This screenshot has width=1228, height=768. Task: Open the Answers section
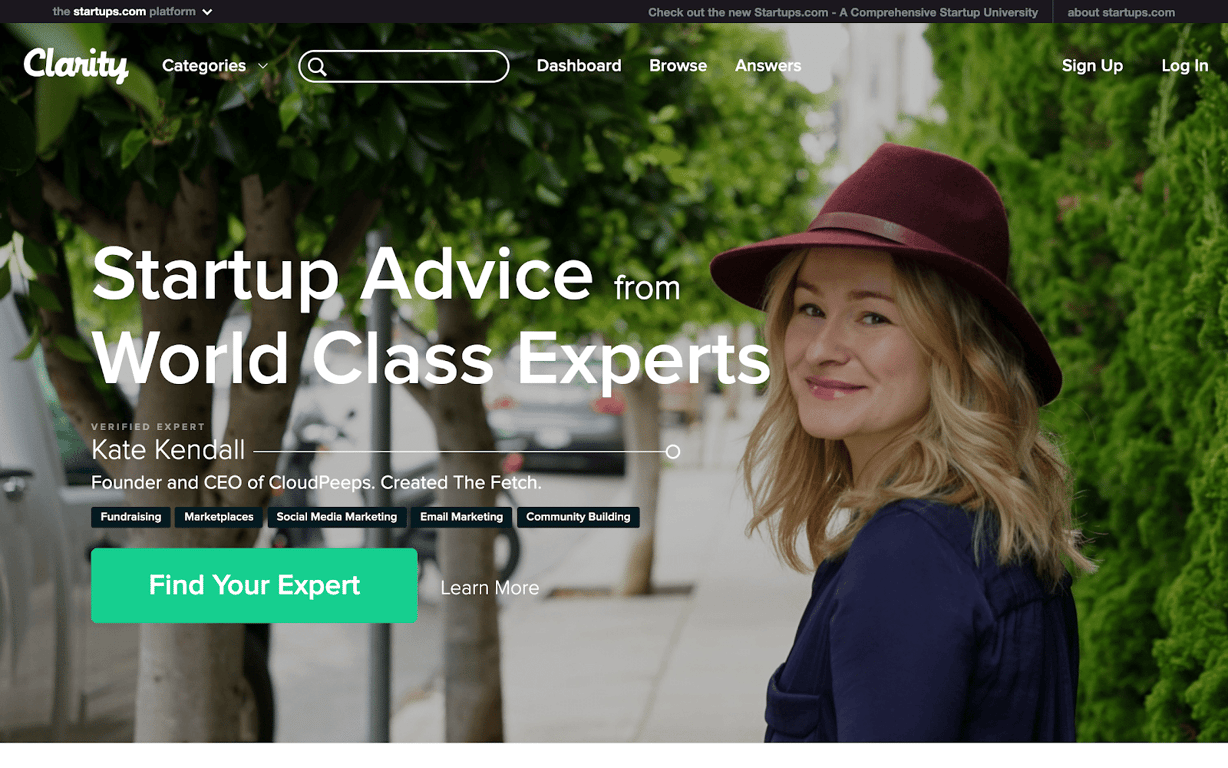point(768,66)
